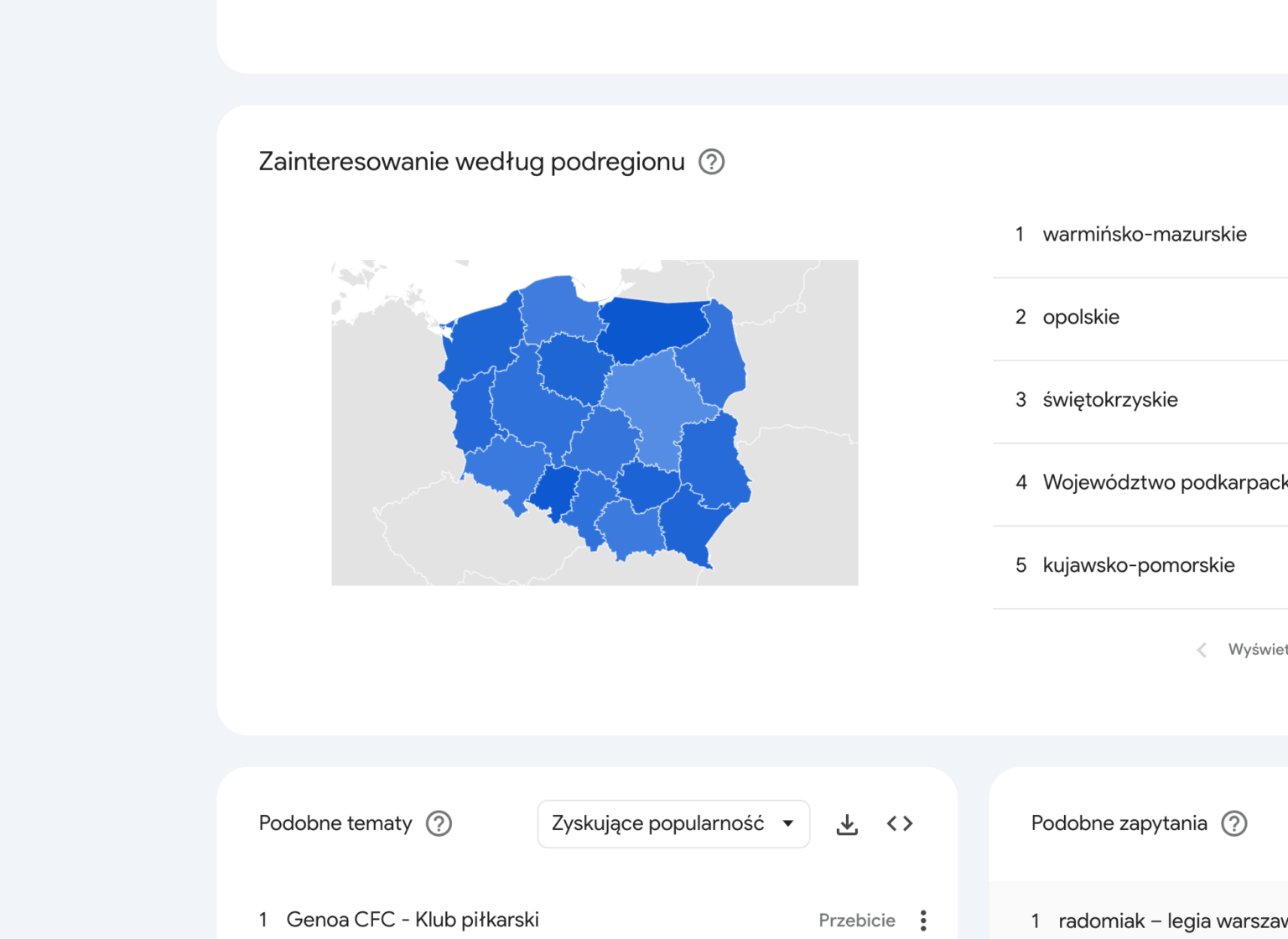The height and width of the screenshot is (939, 1288).
Task: Open the Zyskujące popularność dropdown selector
Action: pyautogui.click(x=673, y=823)
